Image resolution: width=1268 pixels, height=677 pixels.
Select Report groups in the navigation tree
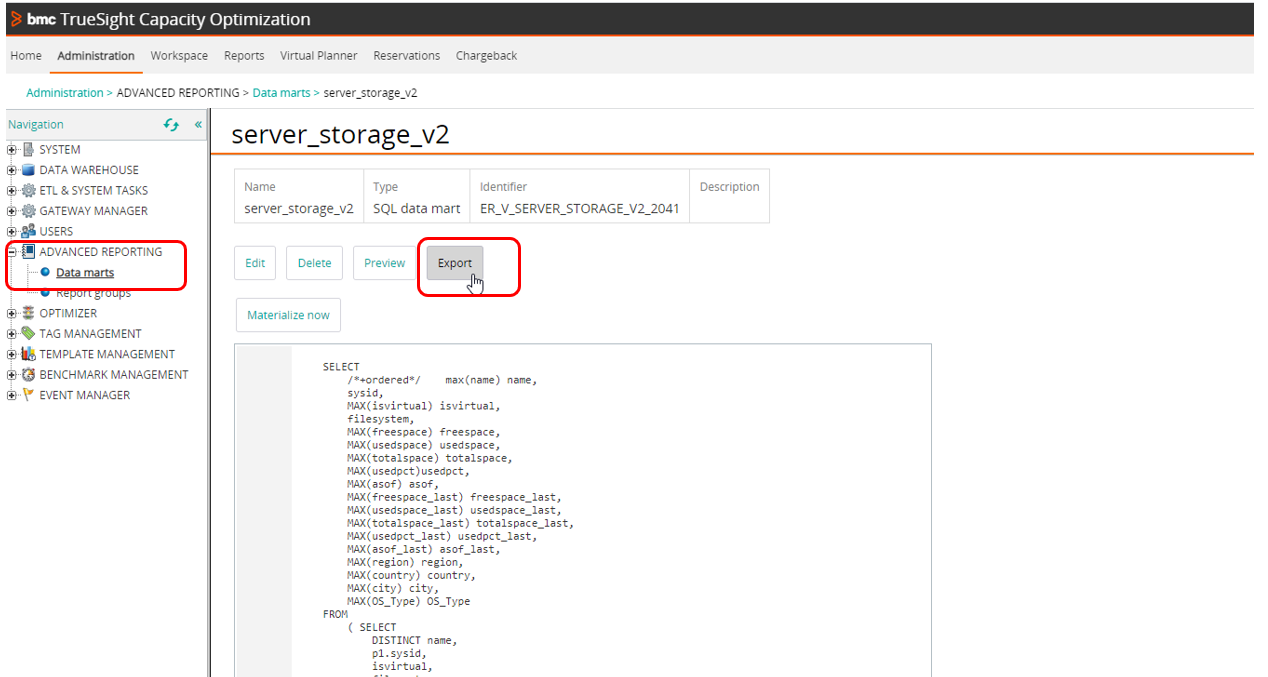click(x=93, y=293)
